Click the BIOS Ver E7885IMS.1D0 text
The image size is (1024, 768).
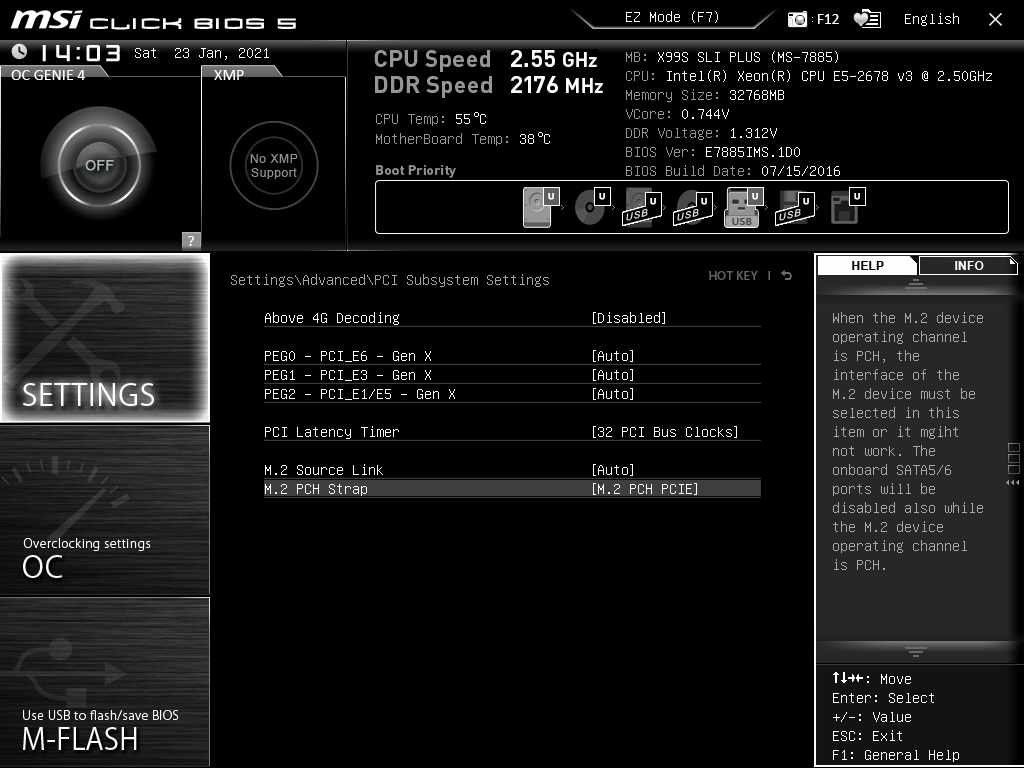pos(712,152)
